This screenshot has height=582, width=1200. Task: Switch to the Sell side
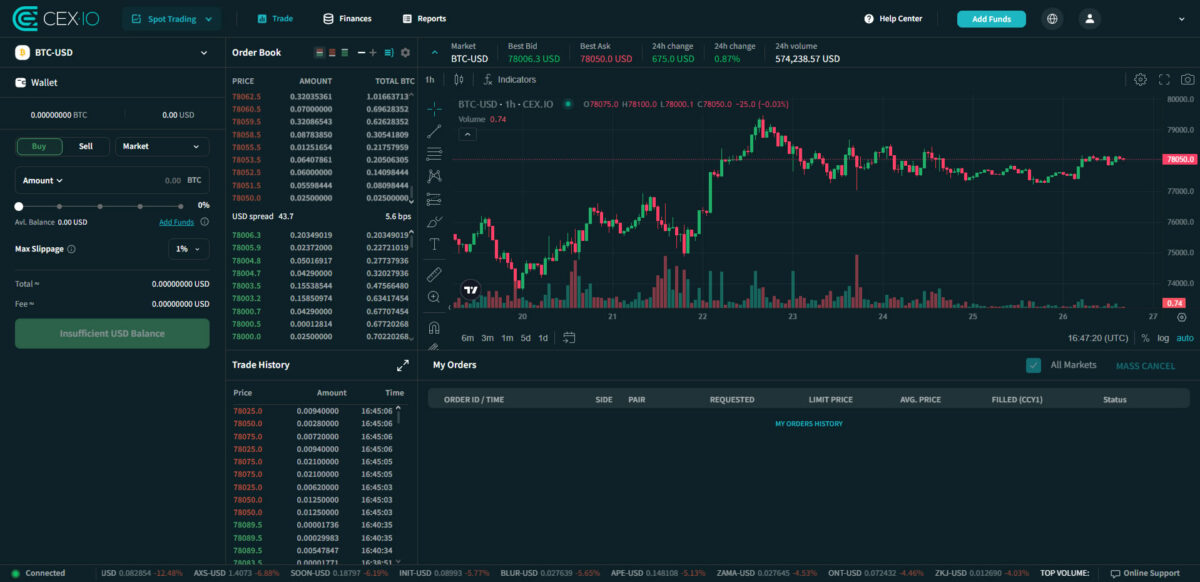coord(86,146)
